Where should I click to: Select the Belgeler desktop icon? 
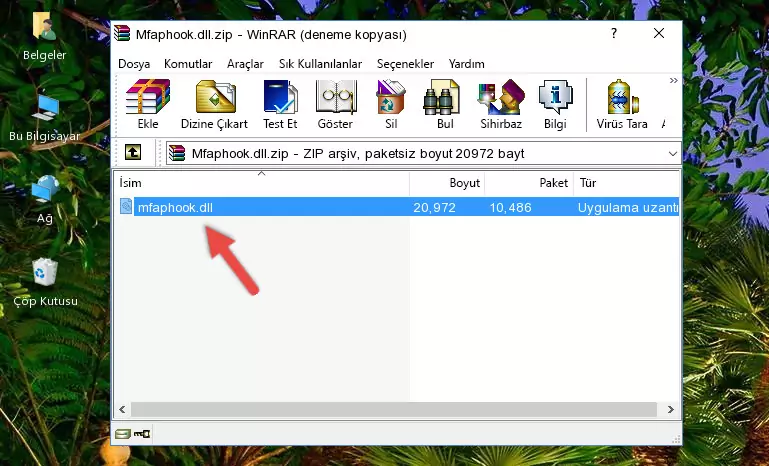pos(45,37)
